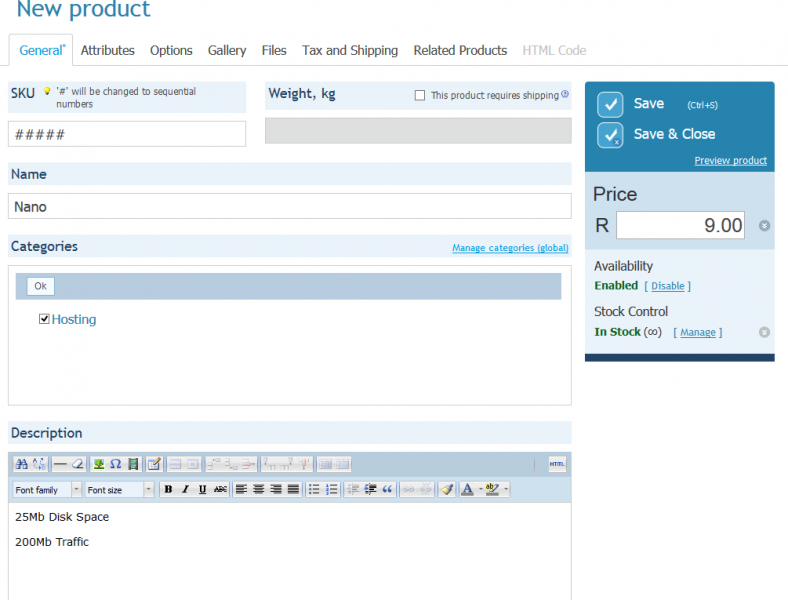Screen dimensions: 788x600
Task: Align description text right
Action: (x=276, y=489)
